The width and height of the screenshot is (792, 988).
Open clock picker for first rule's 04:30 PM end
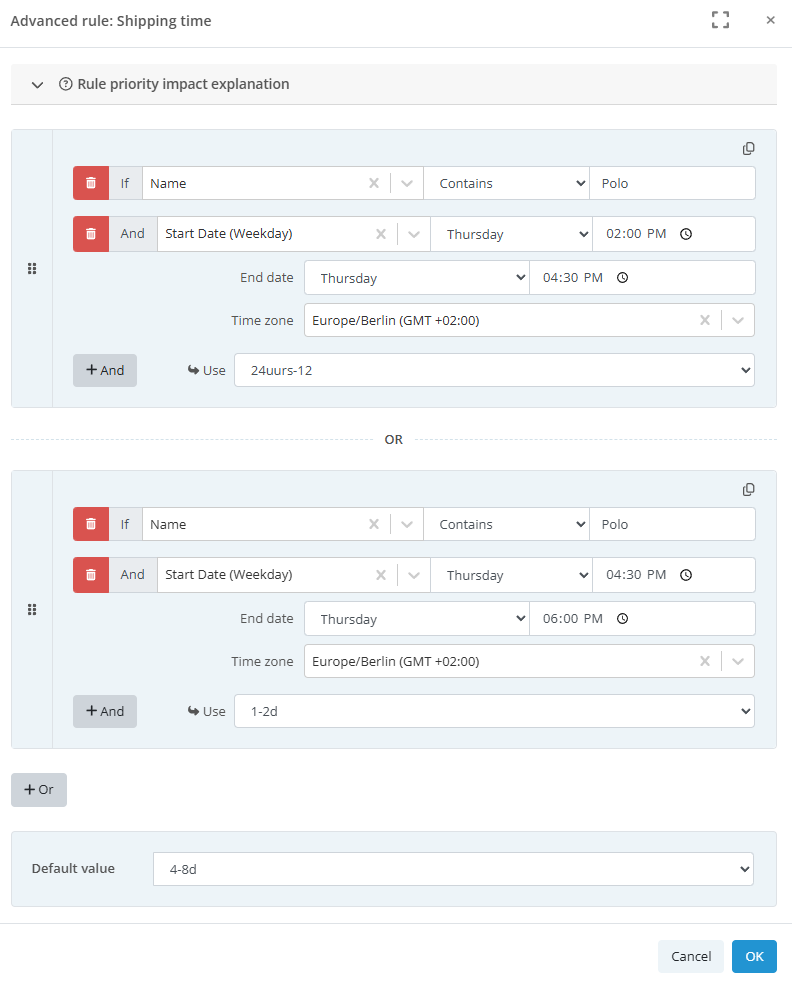click(623, 277)
